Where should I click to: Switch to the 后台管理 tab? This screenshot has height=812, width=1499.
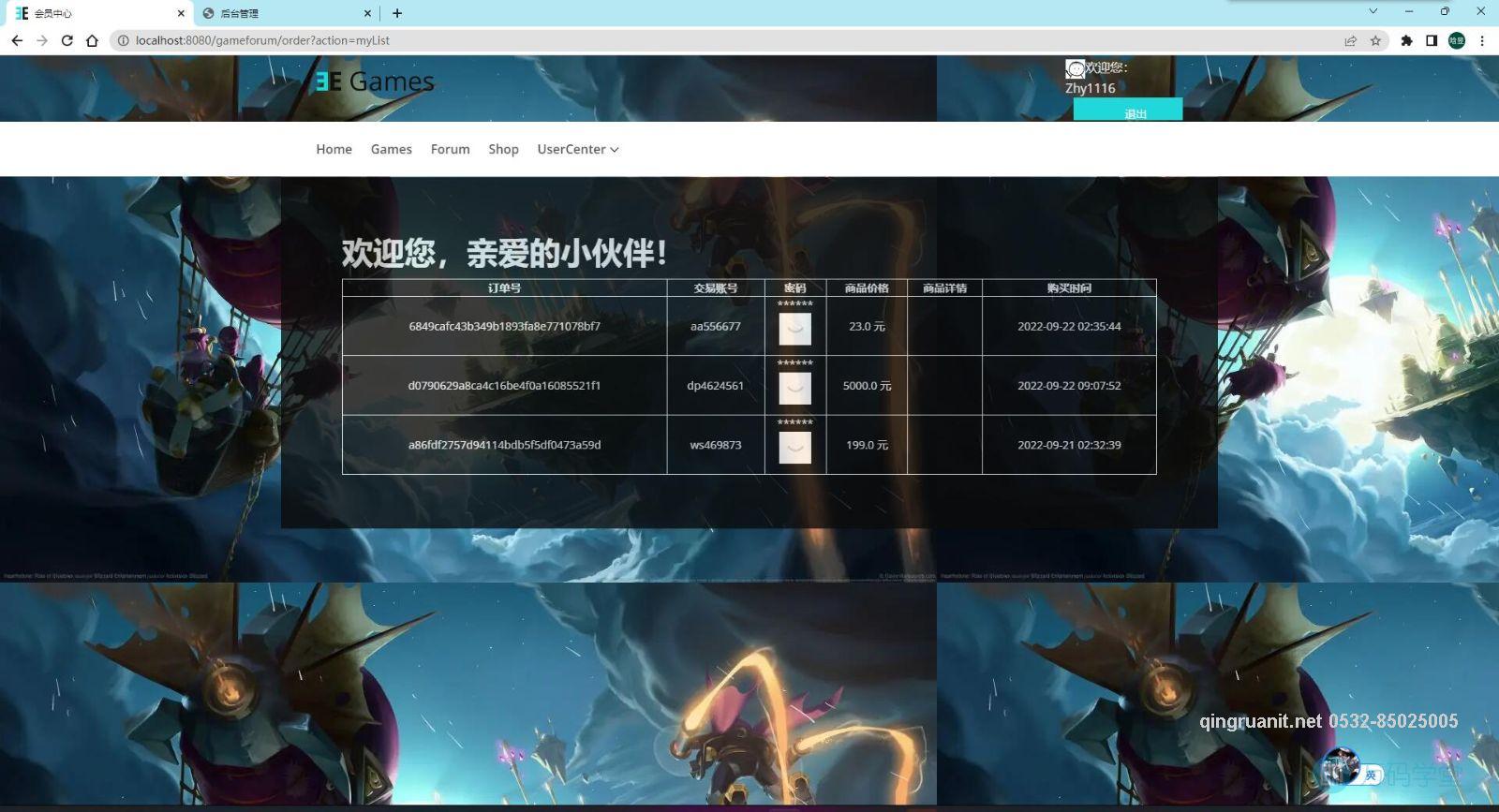(286, 13)
